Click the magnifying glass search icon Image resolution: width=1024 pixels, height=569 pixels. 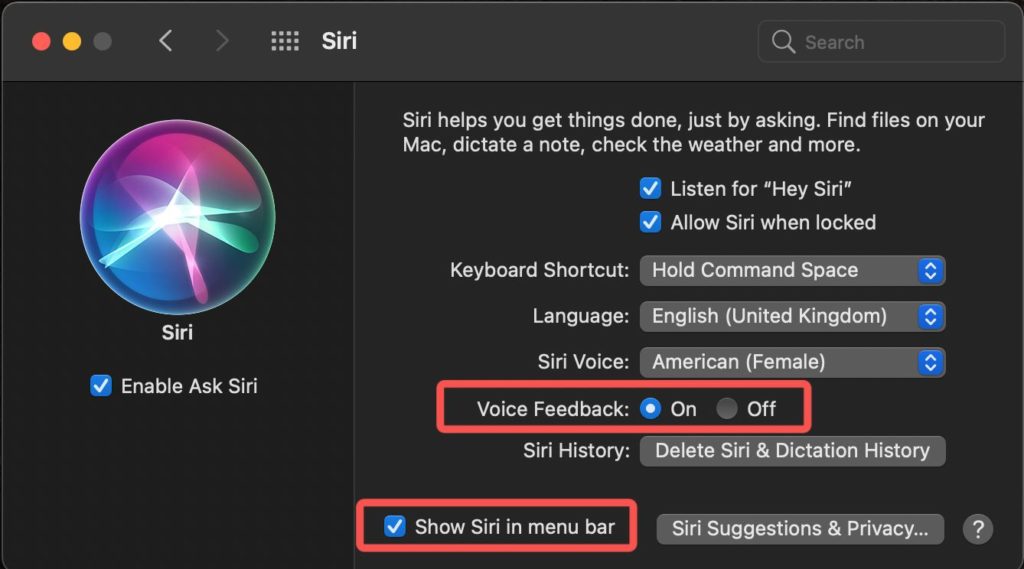pyautogui.click(x=783, y=42)
